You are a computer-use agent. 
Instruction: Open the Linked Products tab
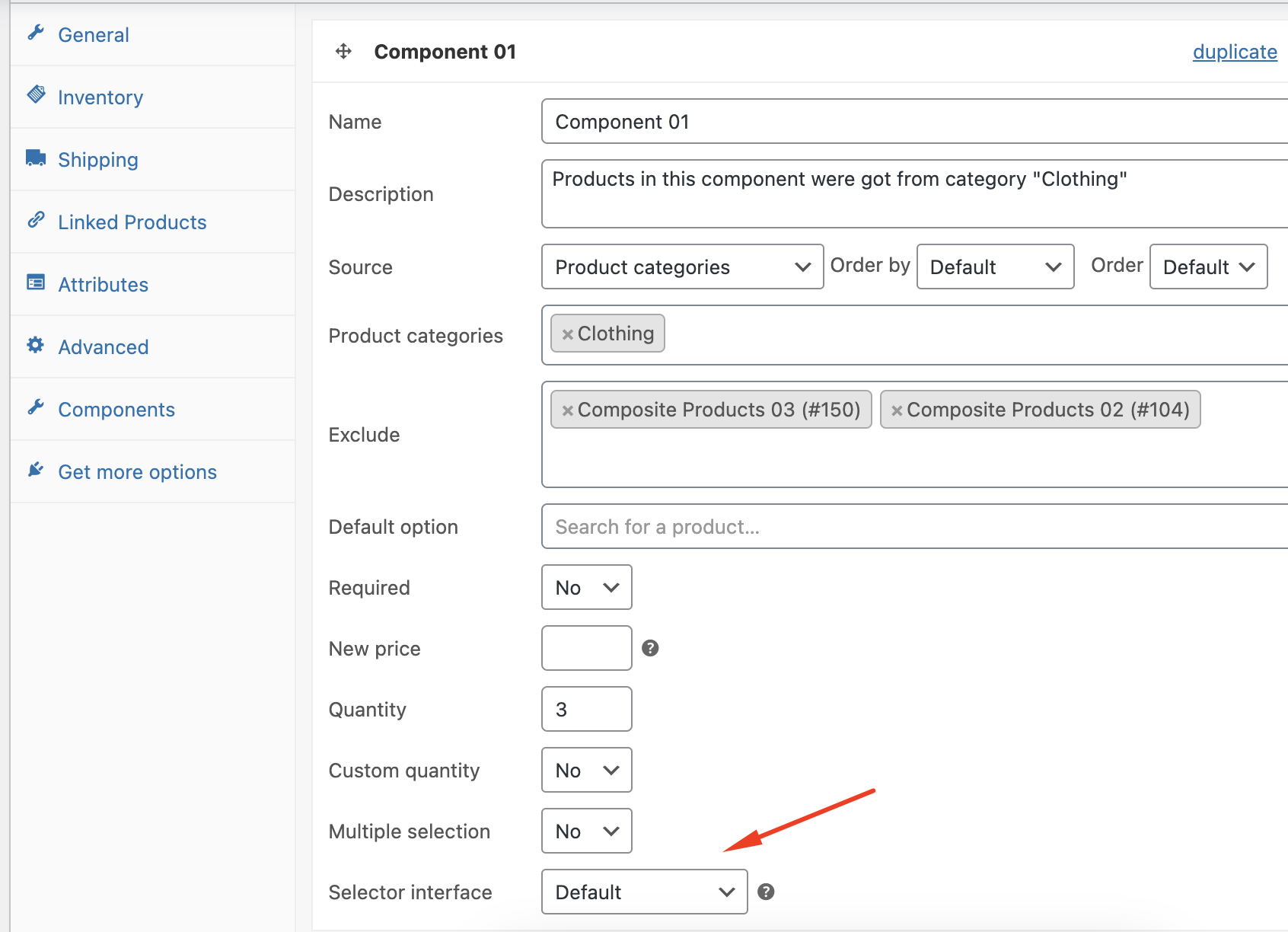[132, 222]
